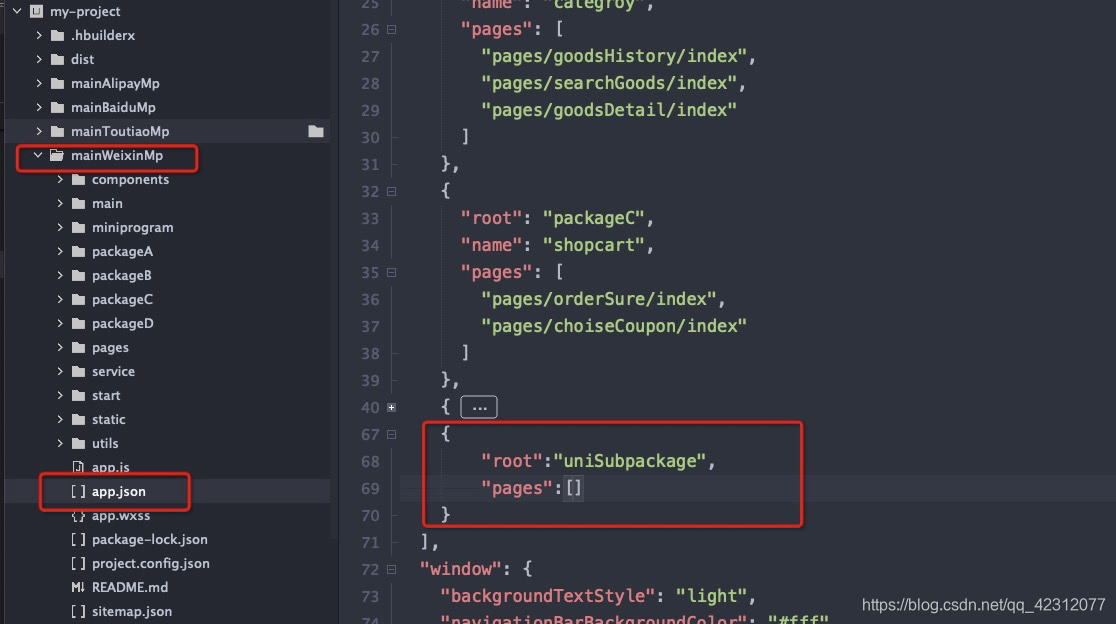Screen dimensions: 1116x624
Task: Fold the window object at line 72
Action: click(x=391, y=569)
